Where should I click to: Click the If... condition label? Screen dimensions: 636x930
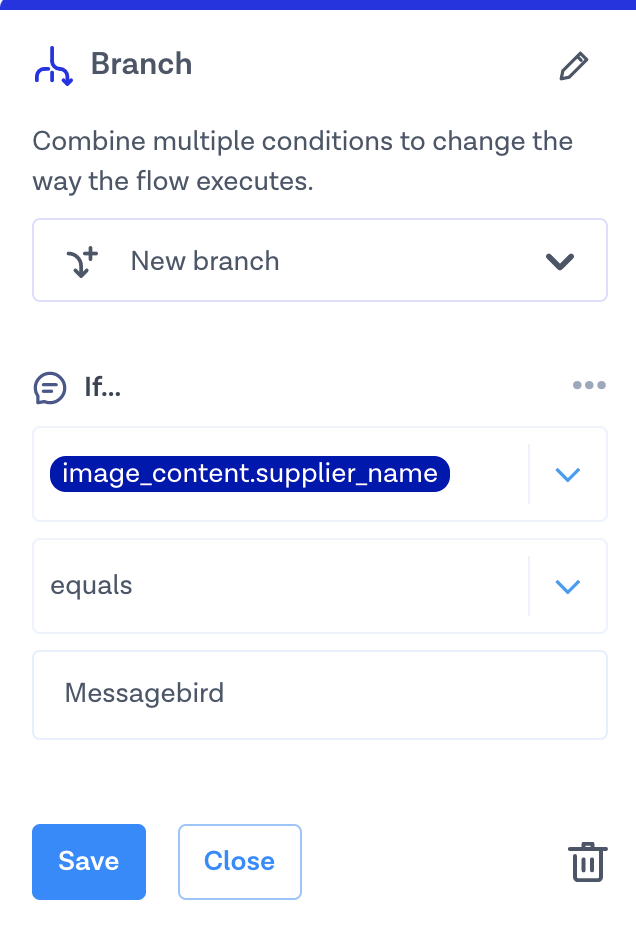tap(102, 387)
